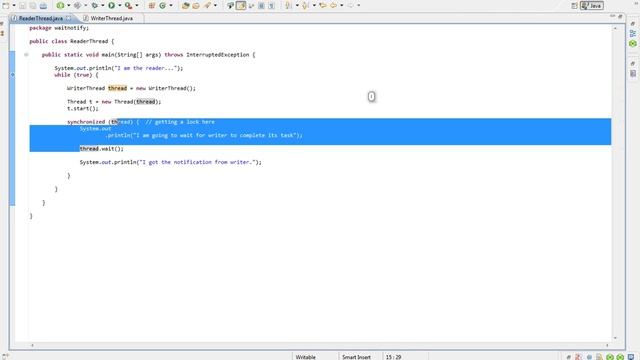This screenshot has width=640, height=360.
Task: Click the Previous Annotation arrow icon
Action: 306,5
